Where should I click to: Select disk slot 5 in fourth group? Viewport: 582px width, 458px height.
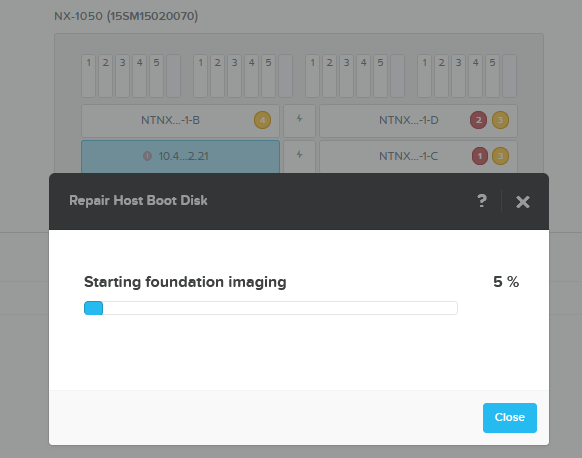[x=493, y=76]
